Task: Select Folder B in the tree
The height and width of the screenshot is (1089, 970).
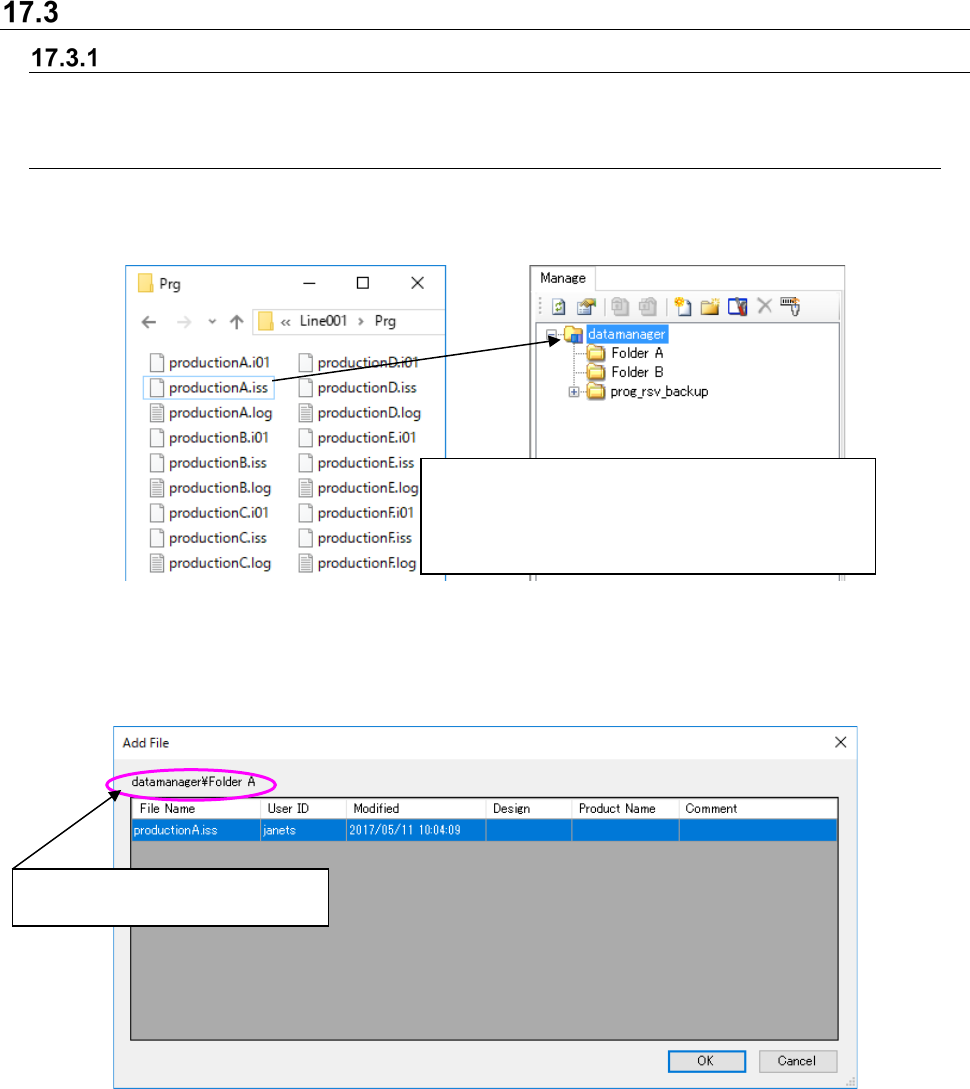Action: 637,372
